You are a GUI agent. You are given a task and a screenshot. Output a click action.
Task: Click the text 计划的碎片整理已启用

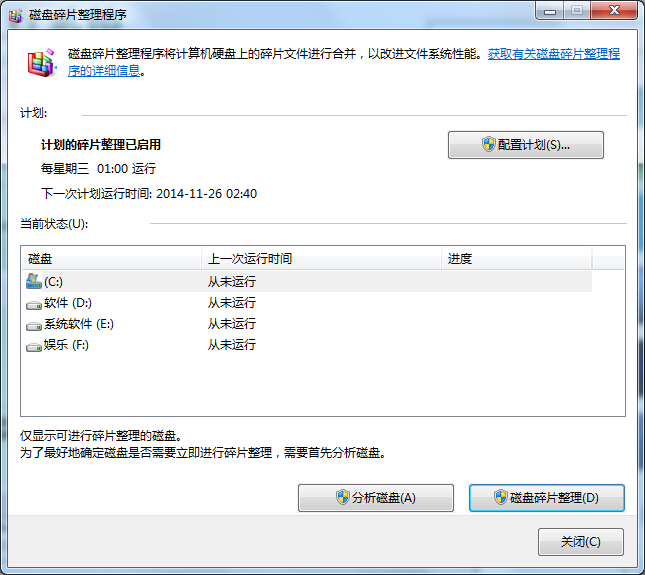tap(101, 145)
